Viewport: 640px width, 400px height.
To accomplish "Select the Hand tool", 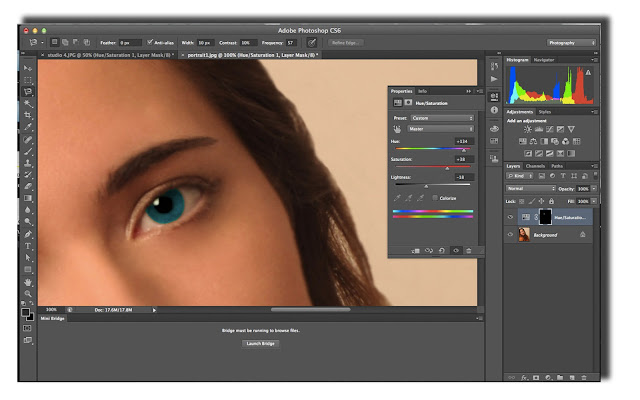I will pos(27,282).
